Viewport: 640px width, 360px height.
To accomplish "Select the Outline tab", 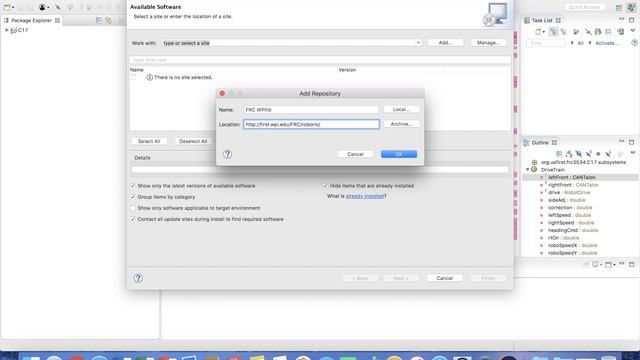I will (540, 142).
